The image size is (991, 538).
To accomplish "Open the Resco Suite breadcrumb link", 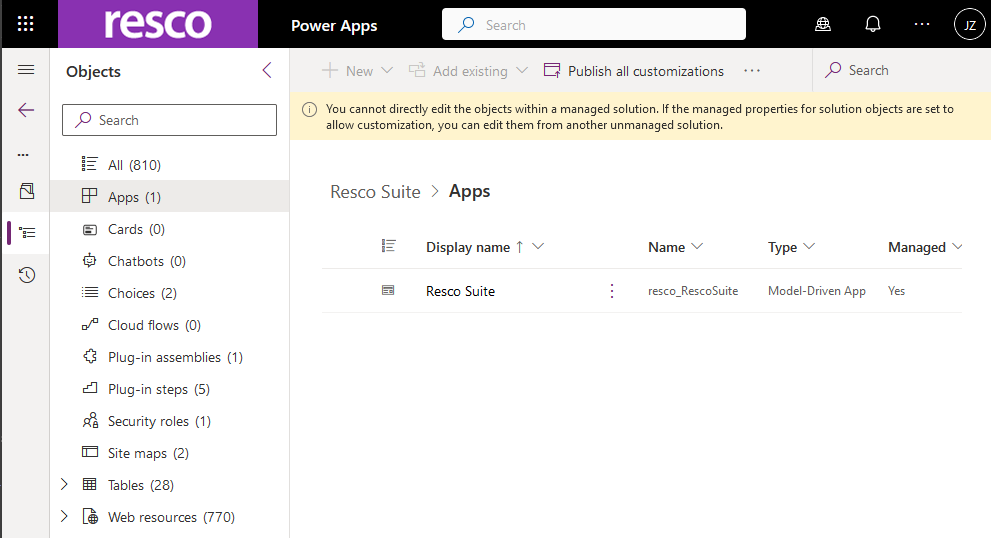I will 375,192.
